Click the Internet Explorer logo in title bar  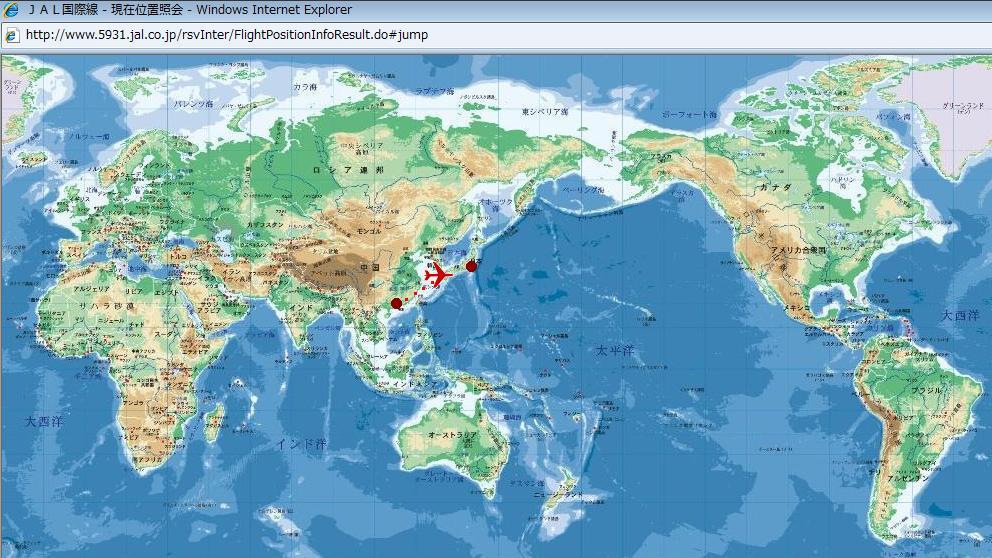point(12,10)
